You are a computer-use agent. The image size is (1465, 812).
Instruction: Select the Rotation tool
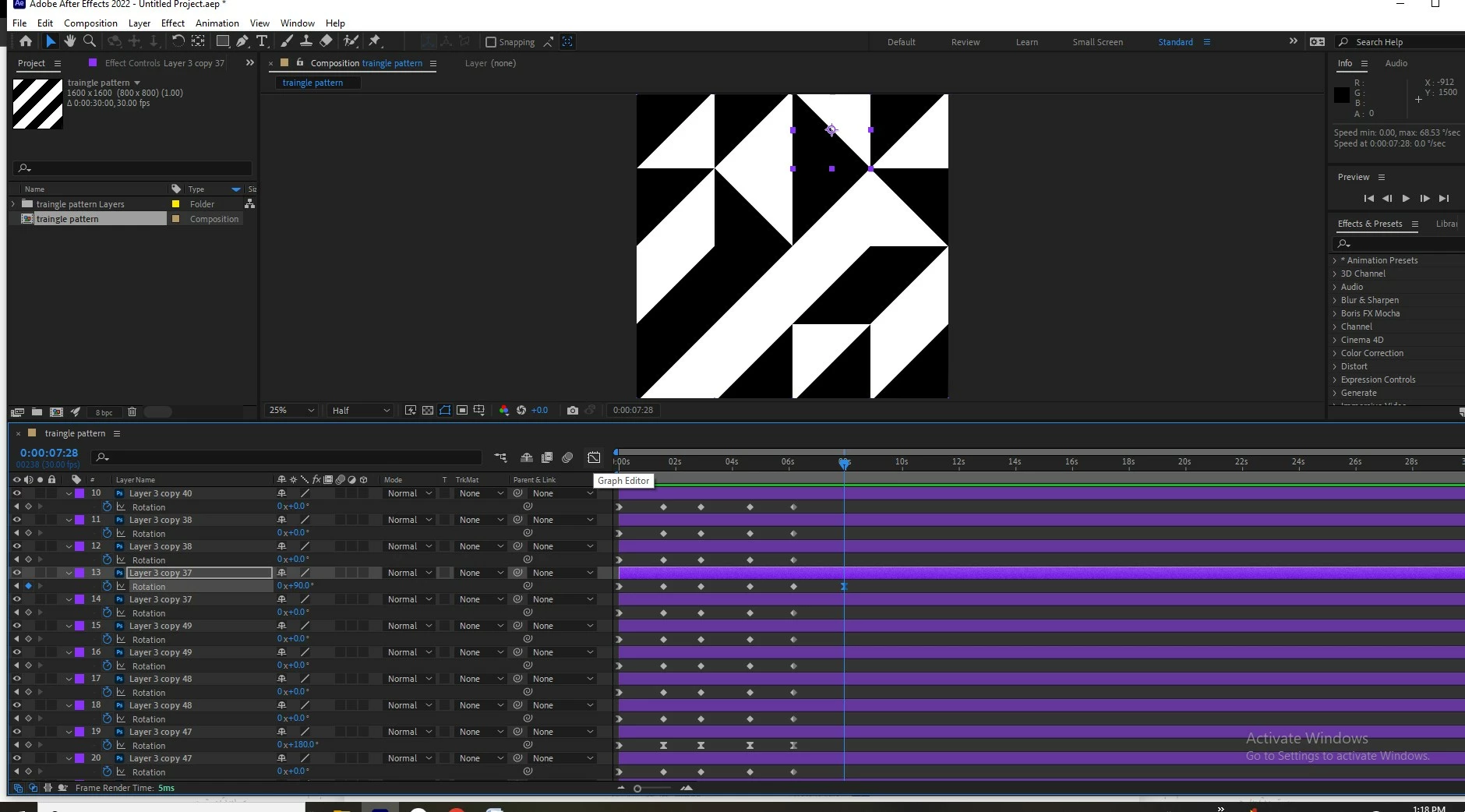(178, 41)
